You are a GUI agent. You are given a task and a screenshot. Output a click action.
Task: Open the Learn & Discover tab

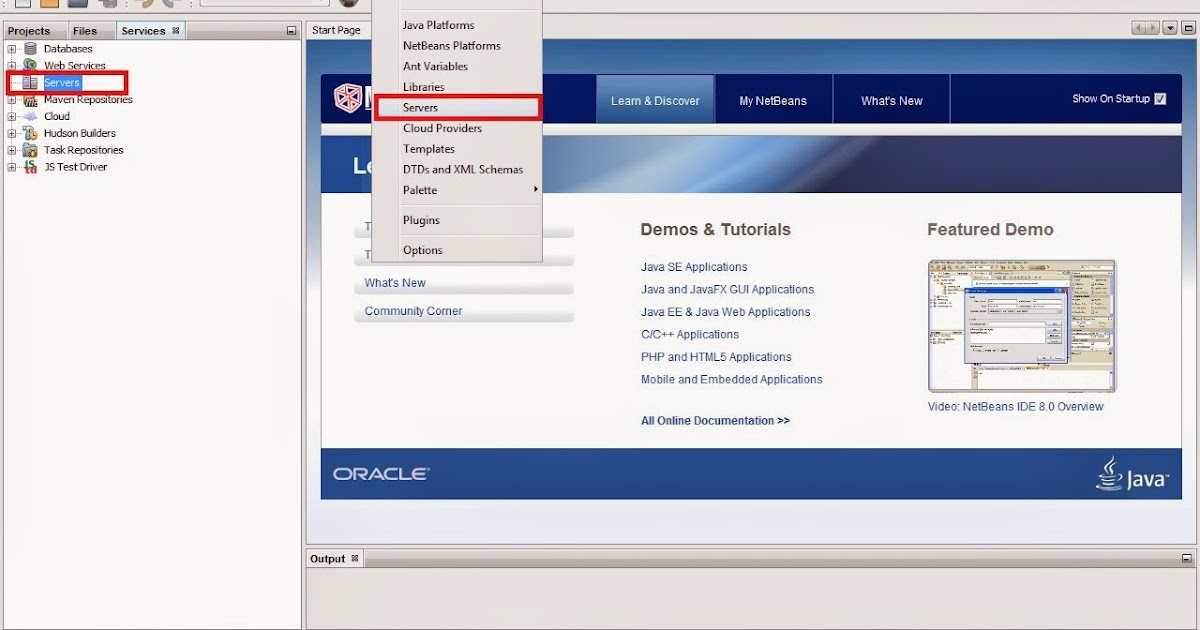[655, 100]
